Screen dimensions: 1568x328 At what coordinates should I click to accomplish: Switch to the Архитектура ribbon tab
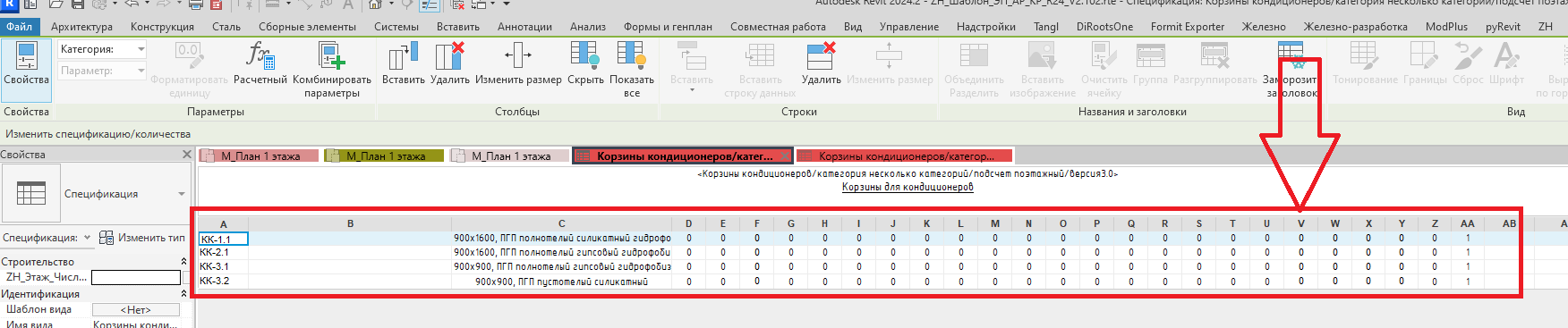pos(81,27)
